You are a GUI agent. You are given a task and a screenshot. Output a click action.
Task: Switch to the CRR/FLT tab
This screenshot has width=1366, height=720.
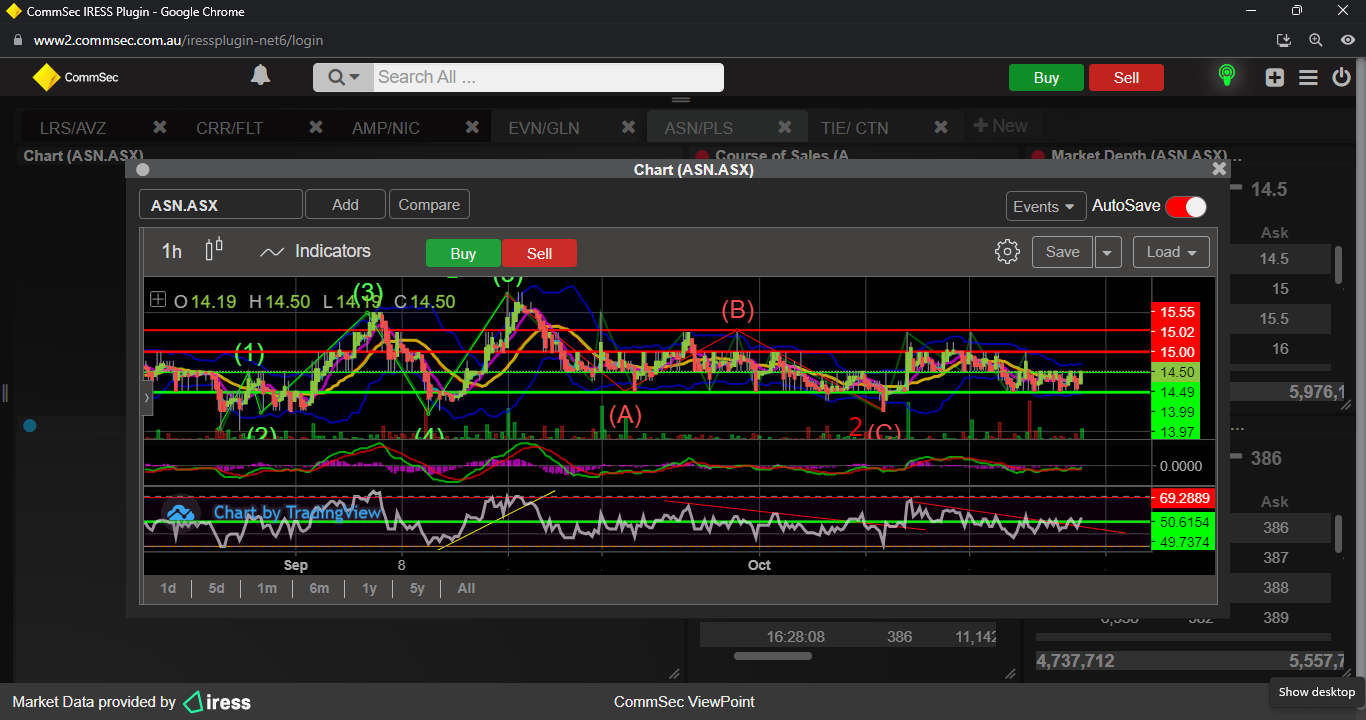pyautogui.click(x=229, y=128)
